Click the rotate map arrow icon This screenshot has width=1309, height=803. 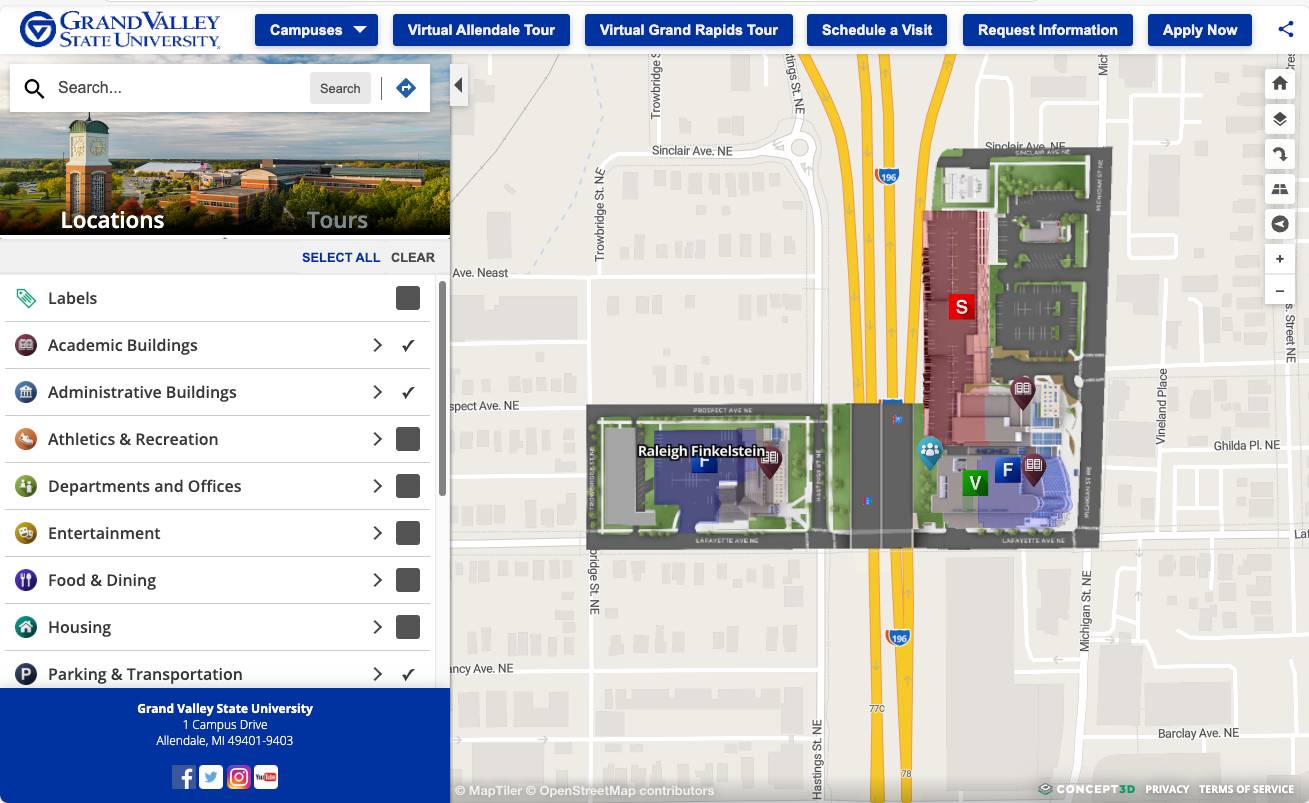click(1280, 155)
